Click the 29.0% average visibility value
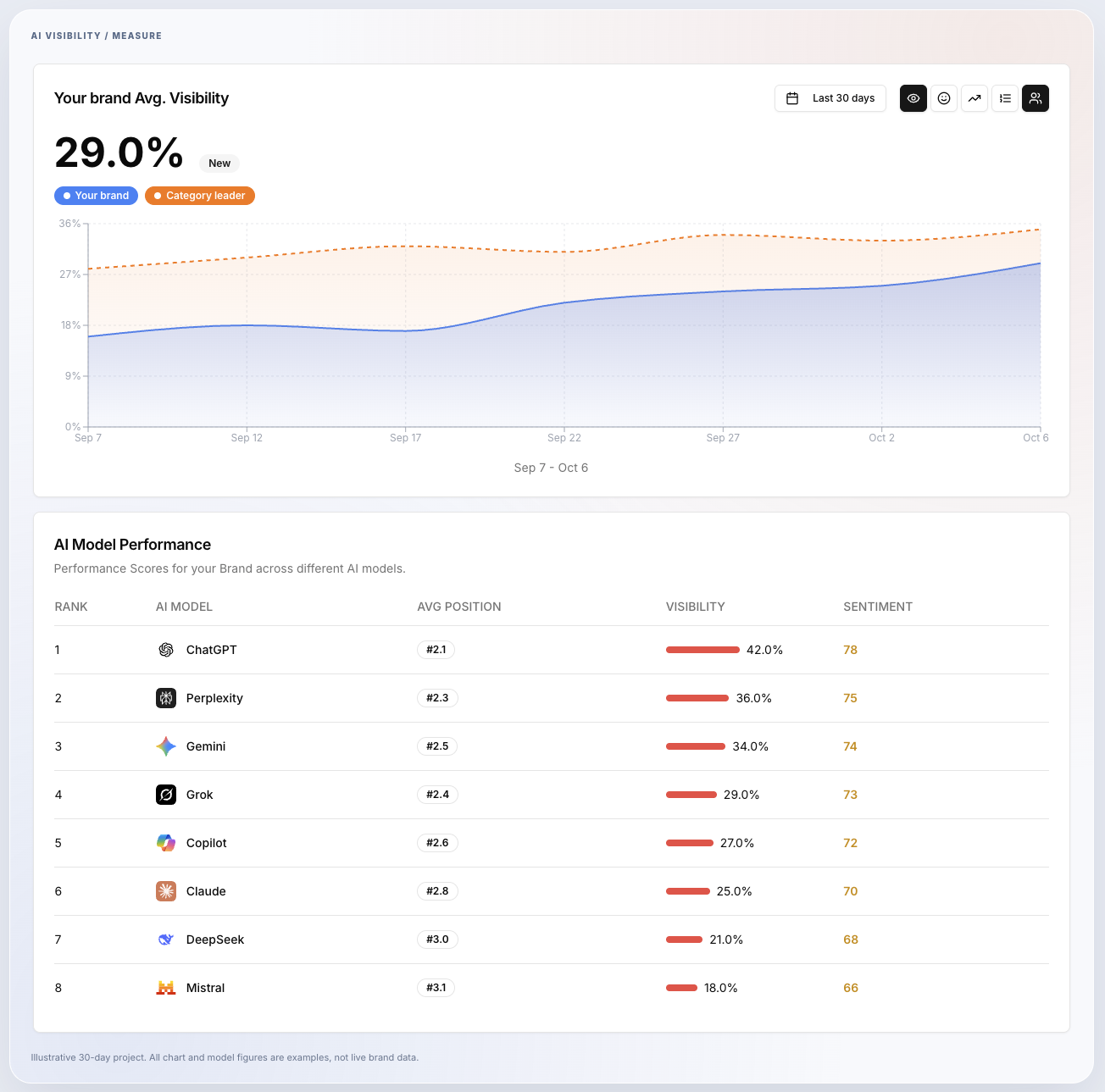Image resolution: width=1105 pixels, height=1092 pixels. (x=119, y=153)
